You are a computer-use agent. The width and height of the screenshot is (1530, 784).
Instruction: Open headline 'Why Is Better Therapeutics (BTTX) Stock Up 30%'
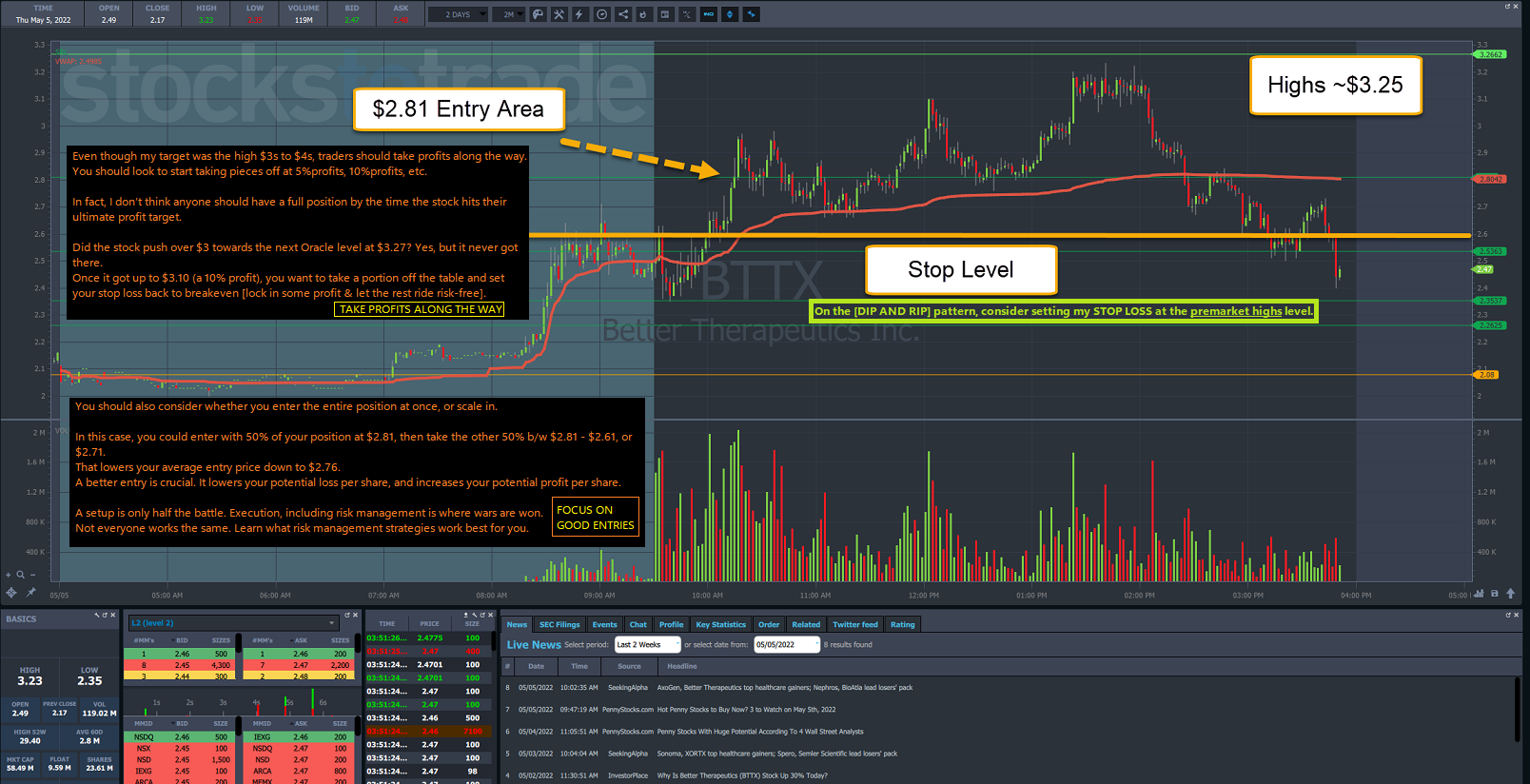tap(742, 775)
